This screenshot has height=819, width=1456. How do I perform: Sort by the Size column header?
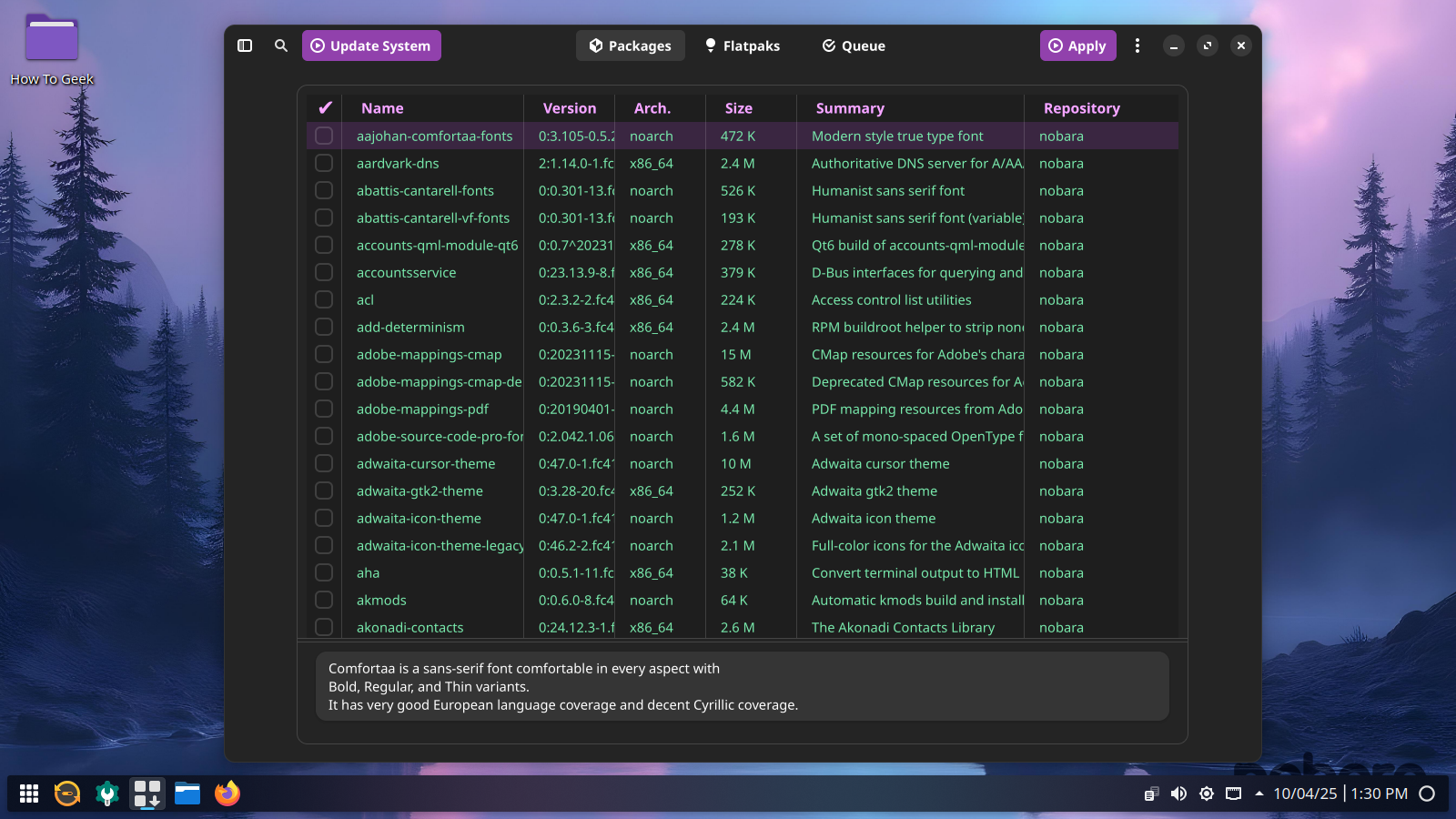pos(739,108)
